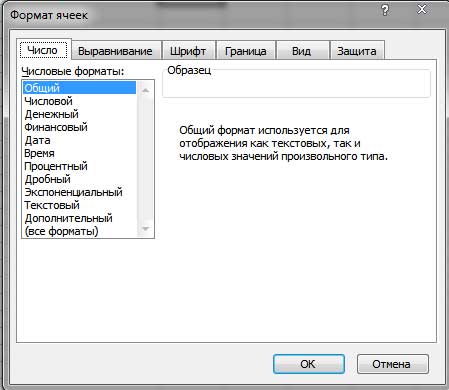The height and width of the screenshot is (390, 449).
Task: Switch to the Вид tab
Action: pos(302,51)
